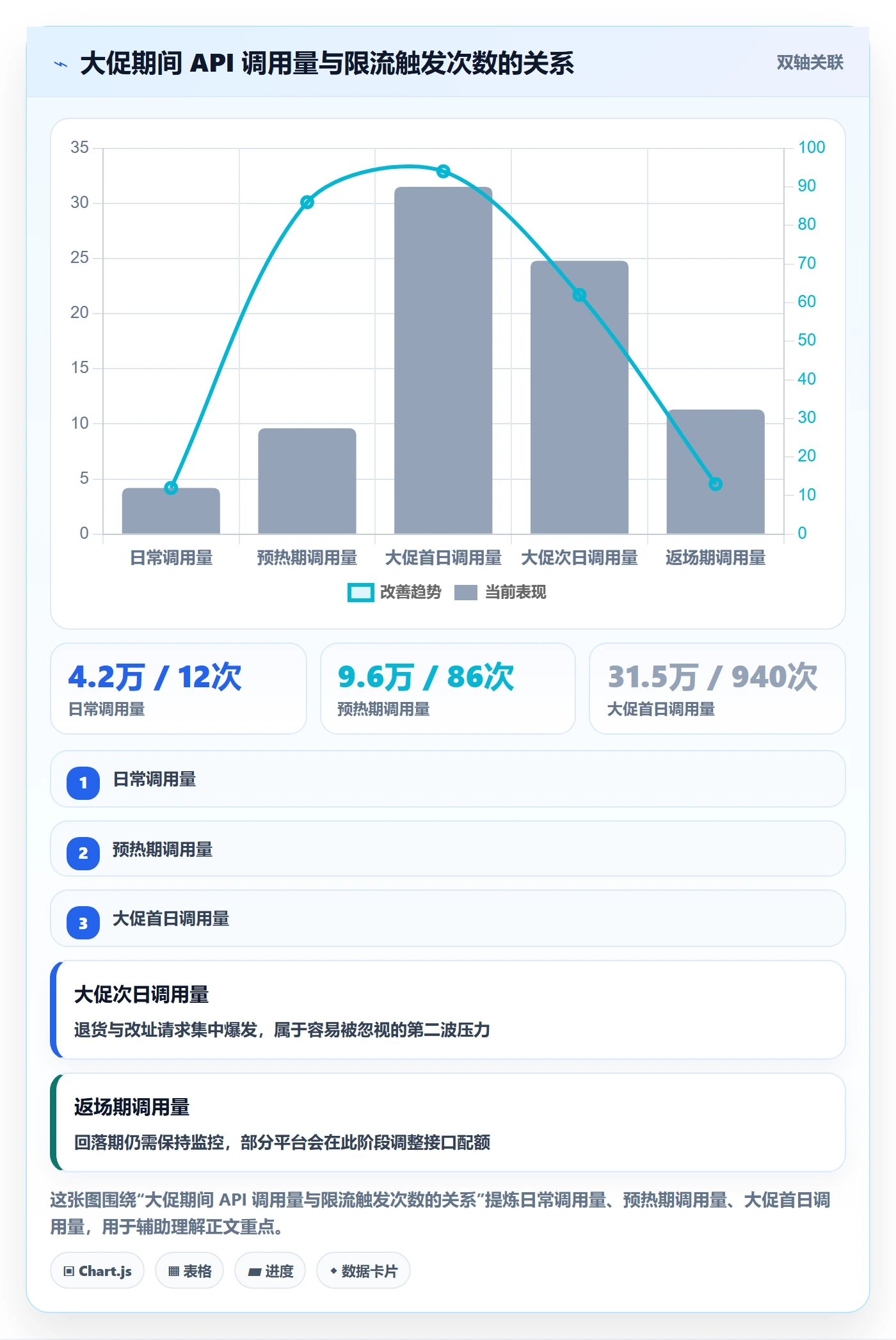The width and height of the screenshot is (896, 1340).
Task: Click the 数据卡片 tag
Action: (364, 1271)
